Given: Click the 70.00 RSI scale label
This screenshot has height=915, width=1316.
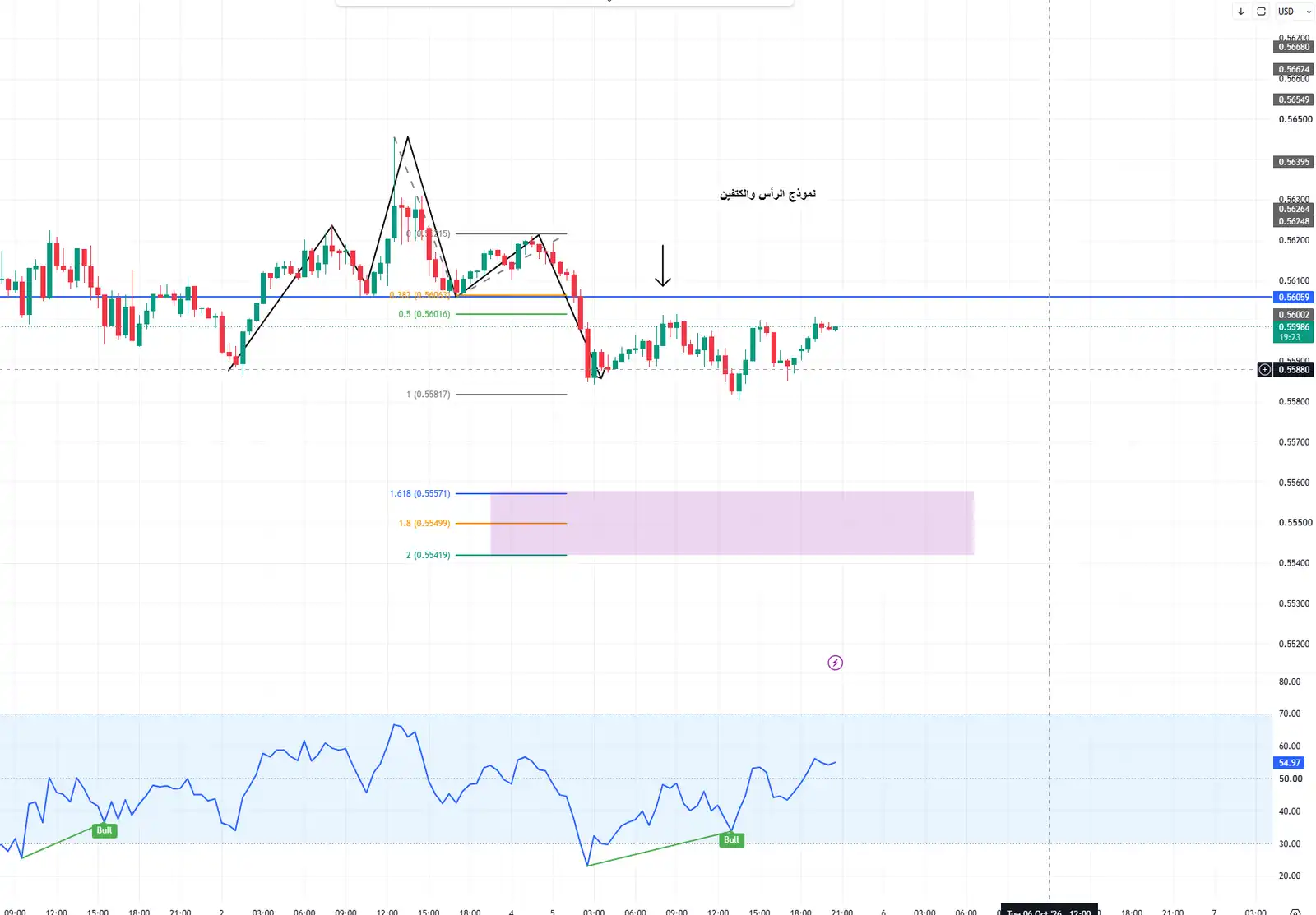Looking at the screenshot, I should click(x=1290, y=714).
